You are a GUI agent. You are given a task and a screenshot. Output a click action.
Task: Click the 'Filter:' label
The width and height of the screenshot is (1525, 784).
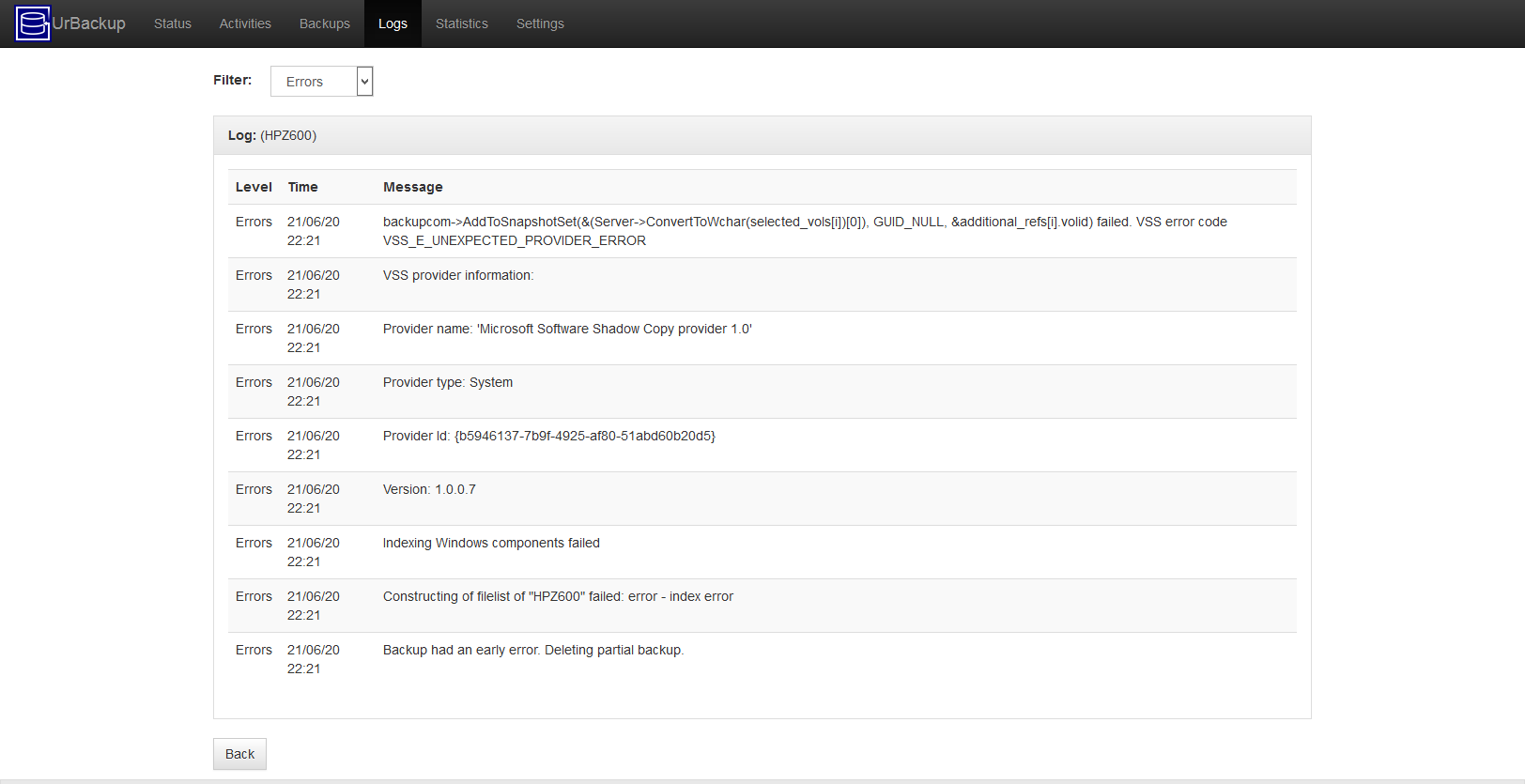pos(232,80)
